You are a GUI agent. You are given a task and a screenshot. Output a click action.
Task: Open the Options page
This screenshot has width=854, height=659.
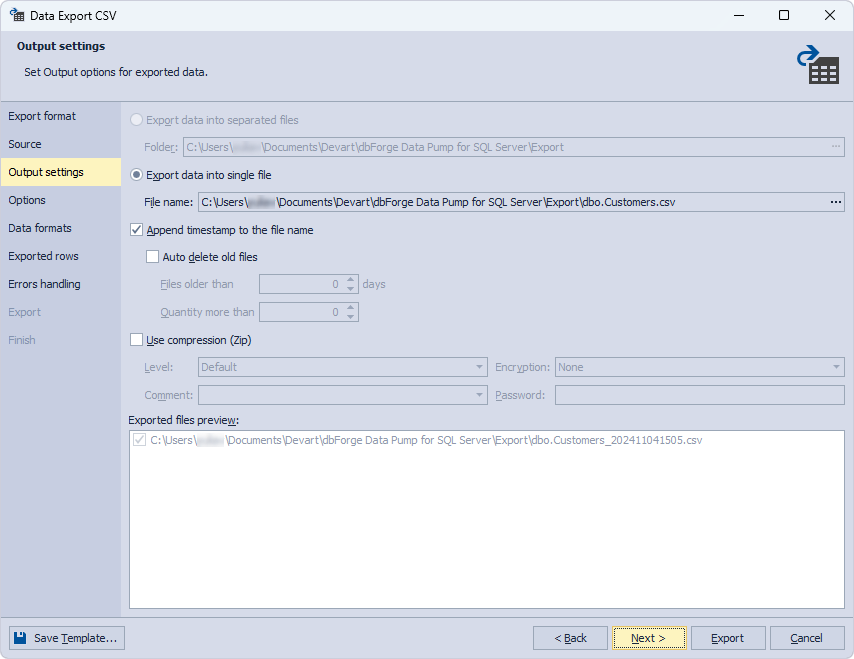[x=60, y=200]
